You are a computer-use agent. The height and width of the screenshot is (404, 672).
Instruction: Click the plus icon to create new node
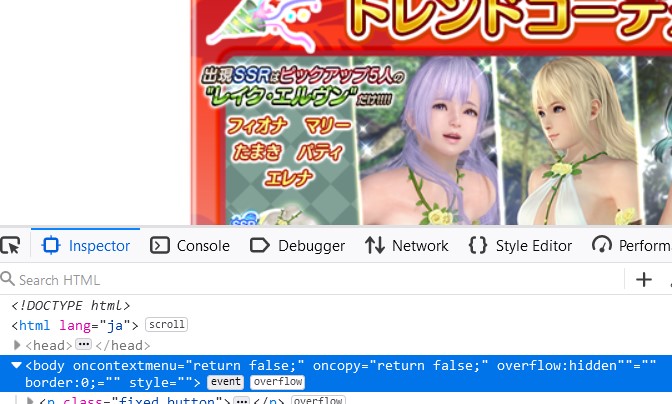pos(644,280)
